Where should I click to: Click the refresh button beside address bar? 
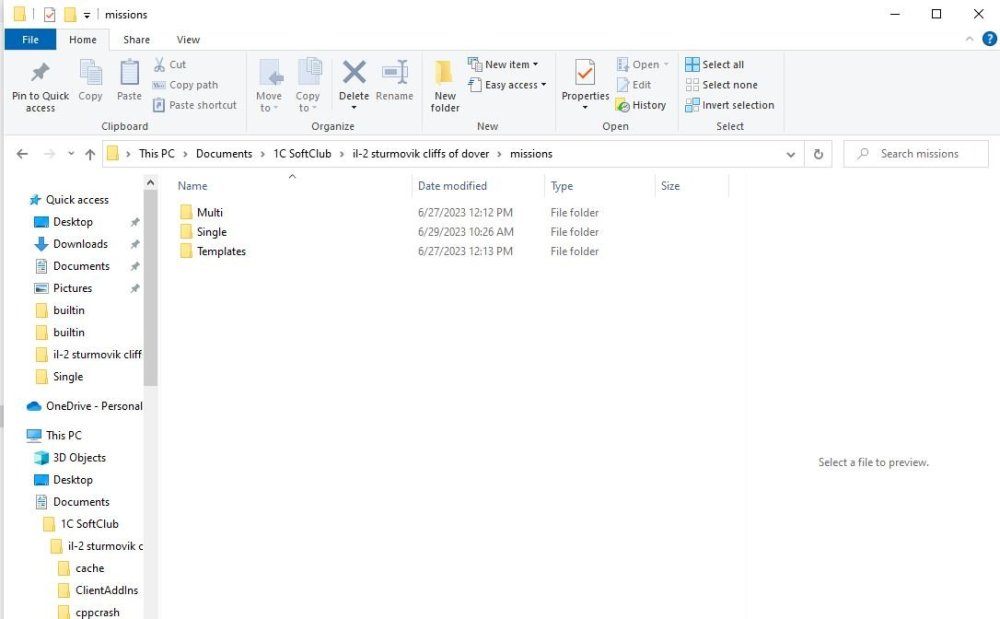pos(818,154)
